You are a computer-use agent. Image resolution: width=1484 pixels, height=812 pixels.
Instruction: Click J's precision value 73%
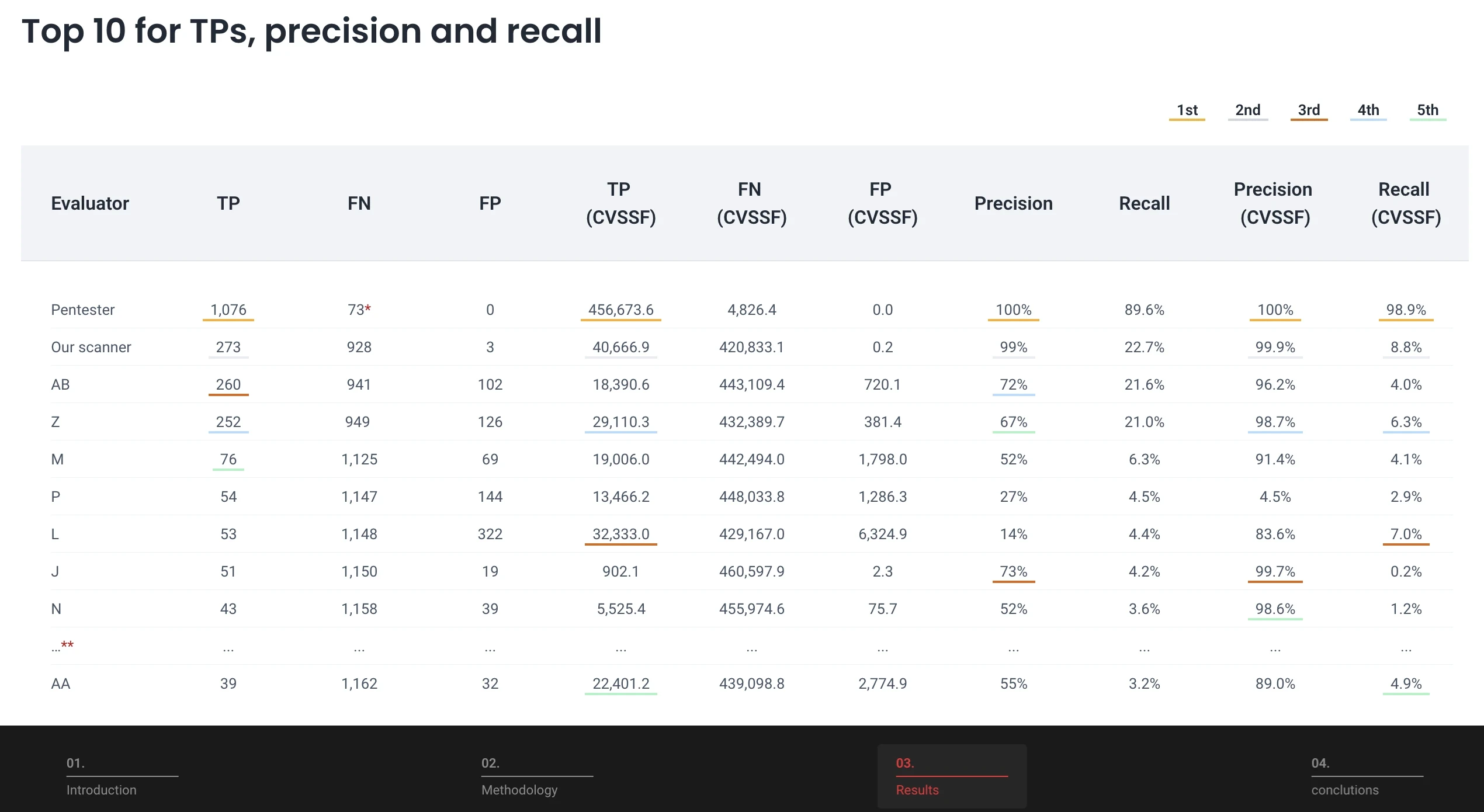[1013, 571]
